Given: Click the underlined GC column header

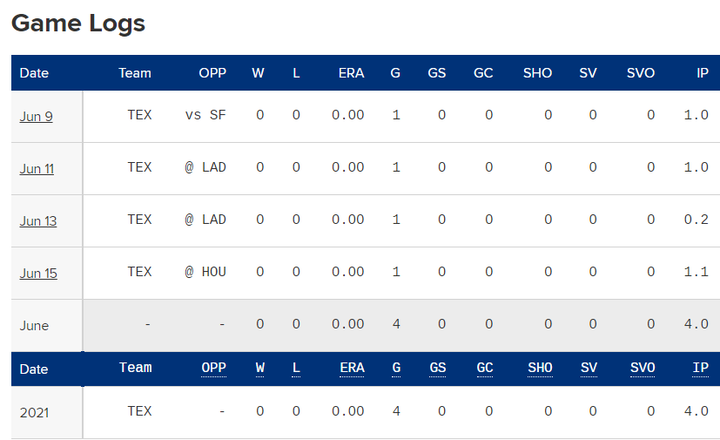Looking at the screenshot, I should coord(485,368).
